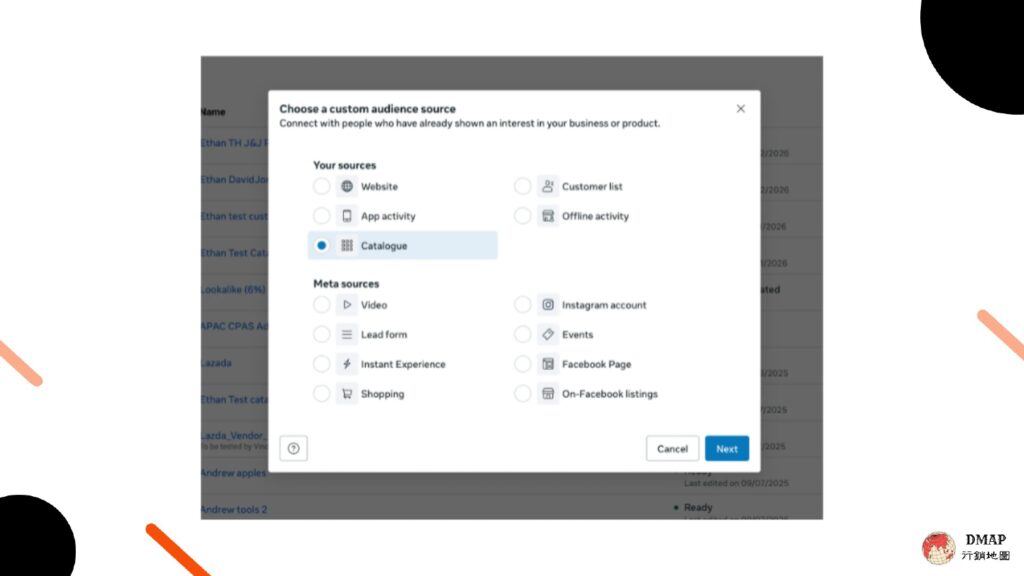Click the Customer list label text
The image size is (1024, 576).
[x=592, y=187]
